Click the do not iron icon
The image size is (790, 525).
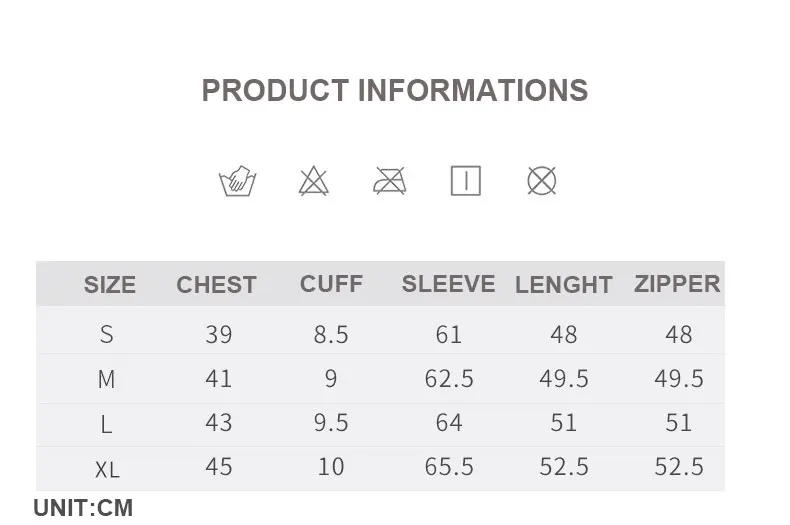(389, 181)
